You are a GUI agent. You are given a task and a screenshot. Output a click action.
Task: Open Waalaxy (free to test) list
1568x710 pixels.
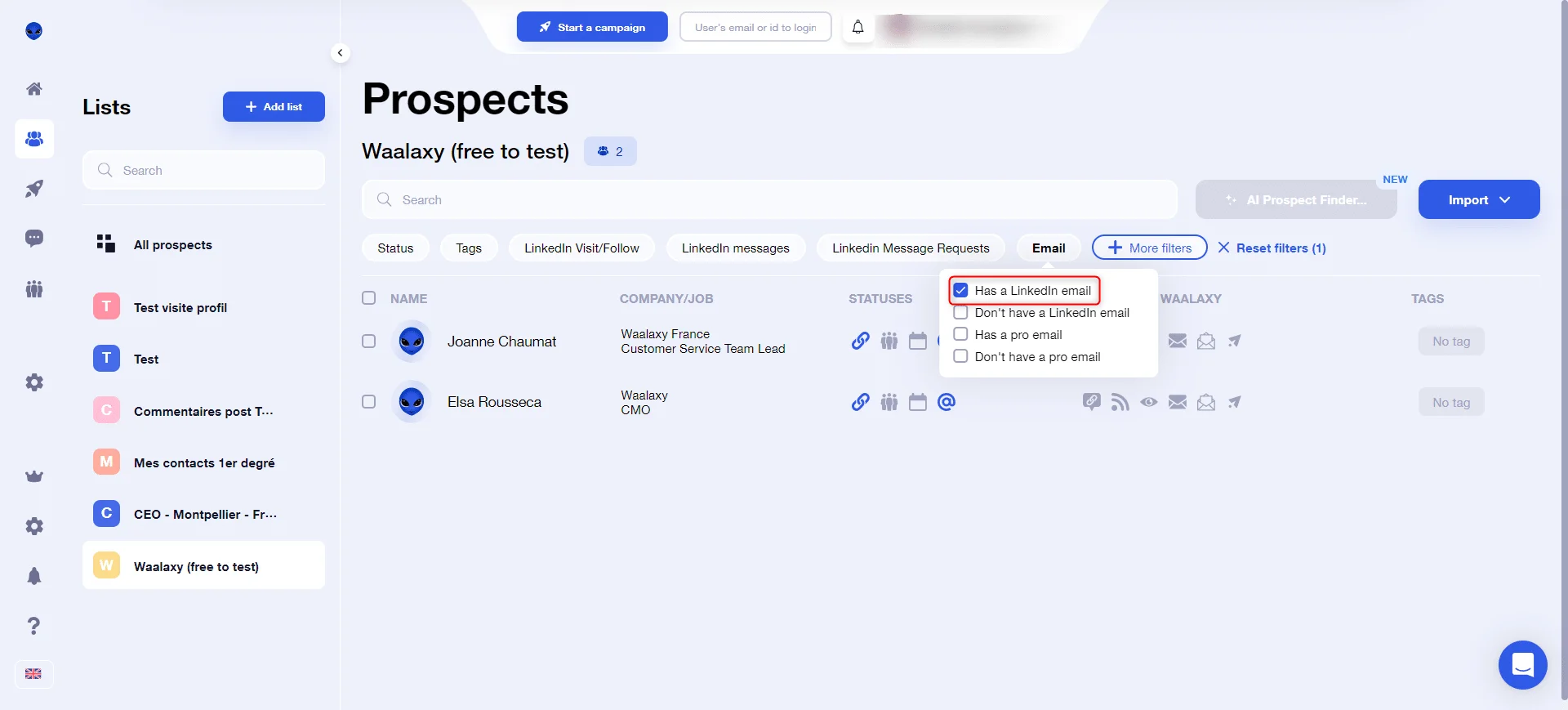[x=203, y=565]
